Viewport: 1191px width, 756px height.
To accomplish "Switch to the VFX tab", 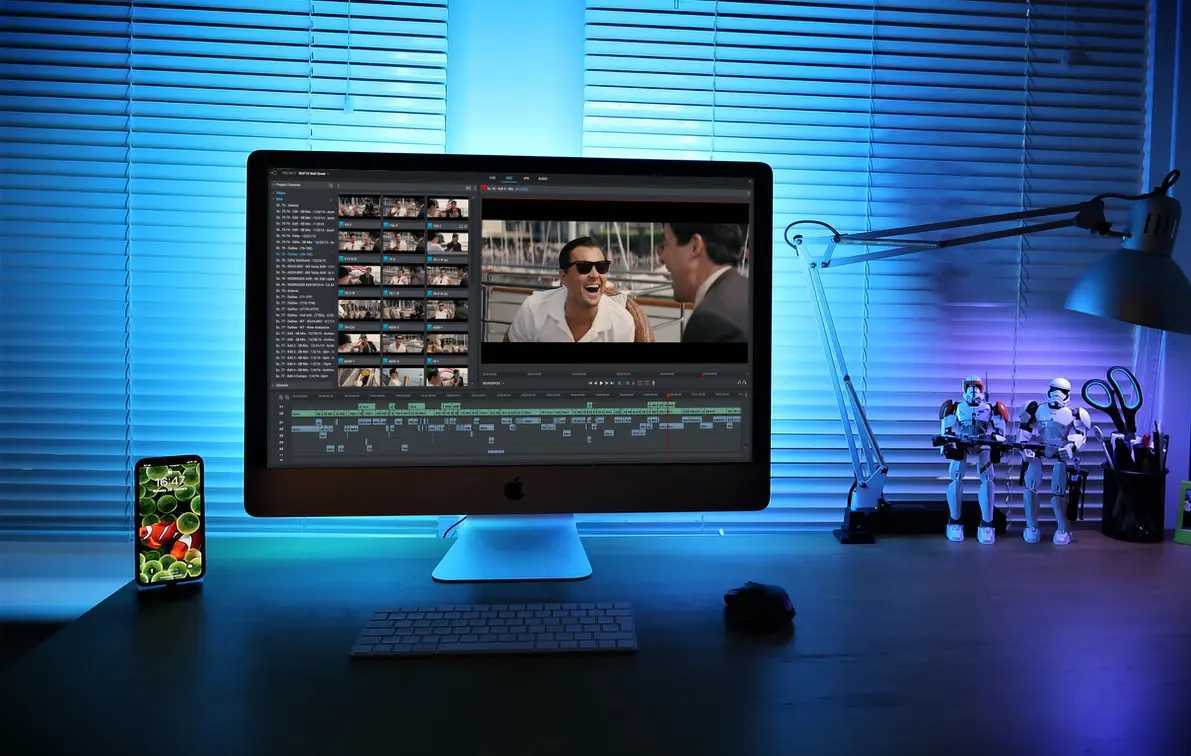I will (526, 179).
